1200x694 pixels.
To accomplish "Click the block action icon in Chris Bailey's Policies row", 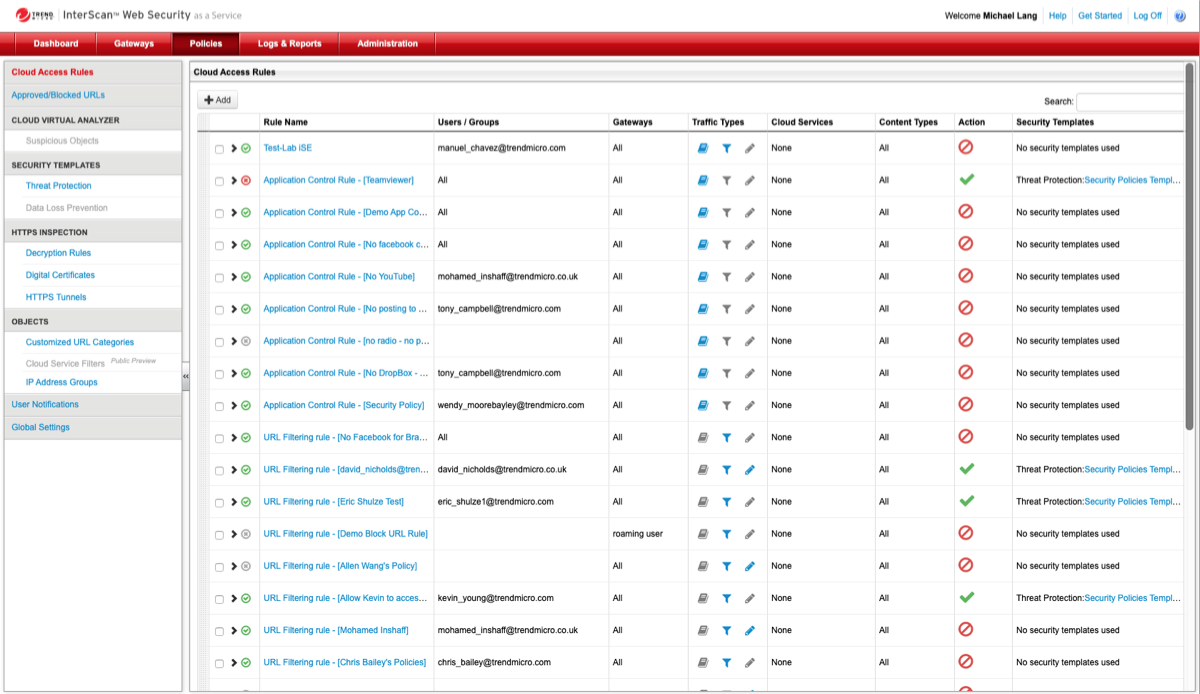I will pyautogui.click(x=966, y=661).
